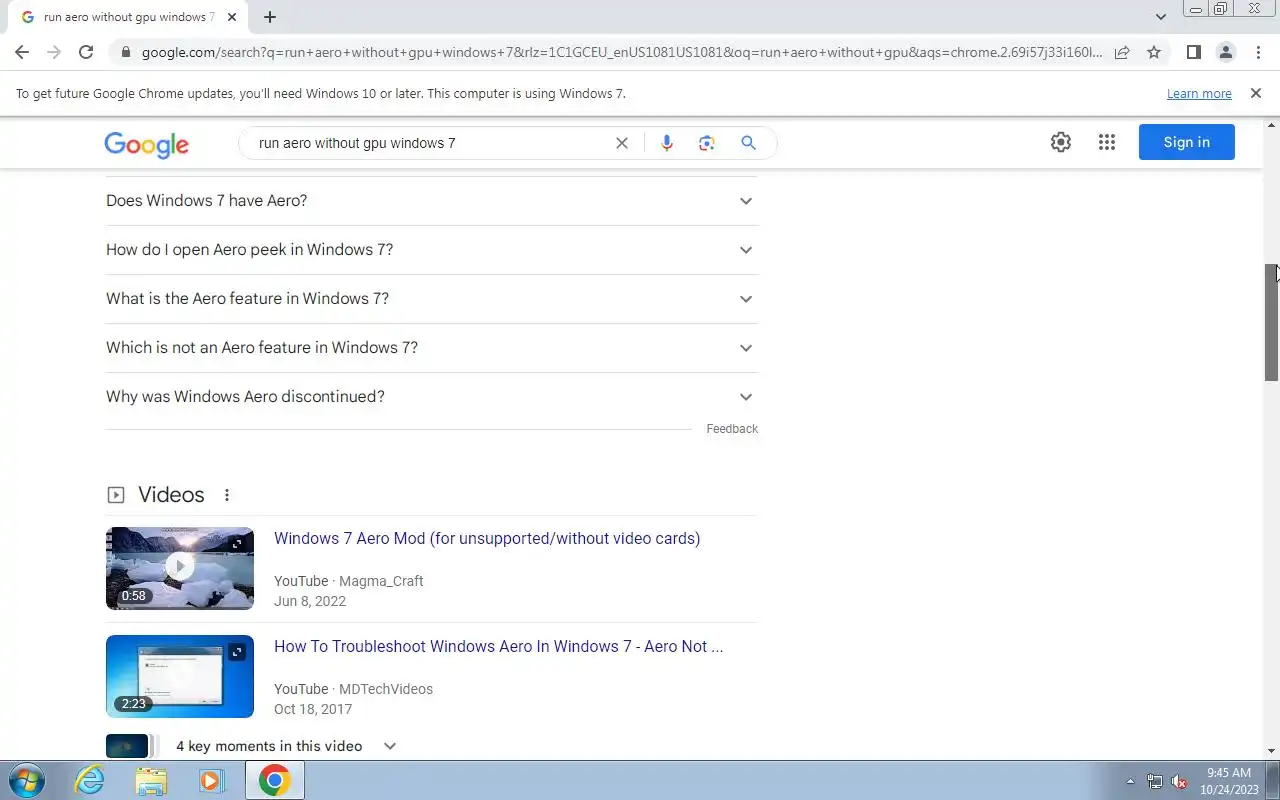The image size is (1280, 800).
Task: Open 'How To Troubleshoot Windows Aero' link
Action: pyautogui.click(x=498, y=646)
